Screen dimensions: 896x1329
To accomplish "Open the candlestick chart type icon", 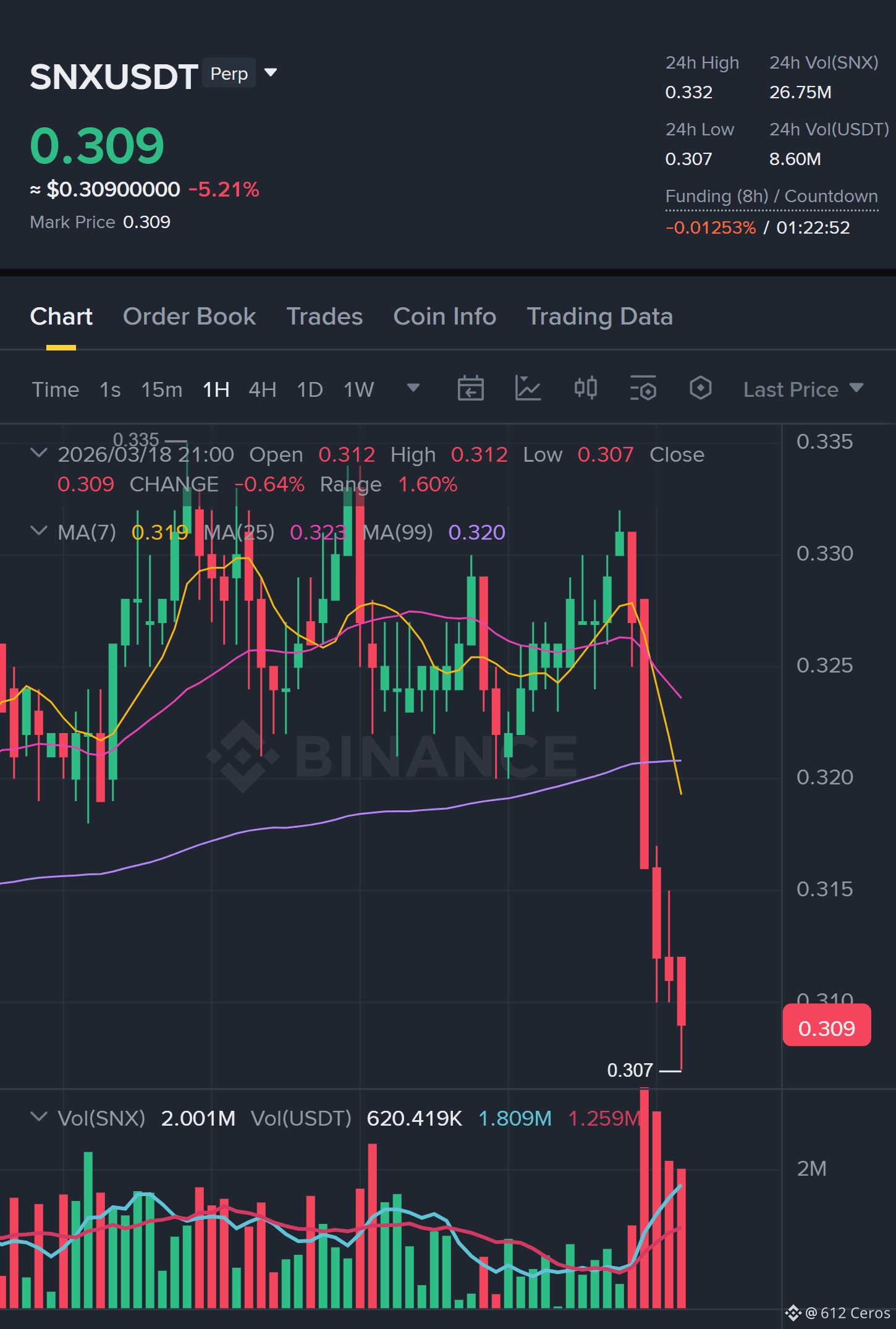I will coord(585,389).
